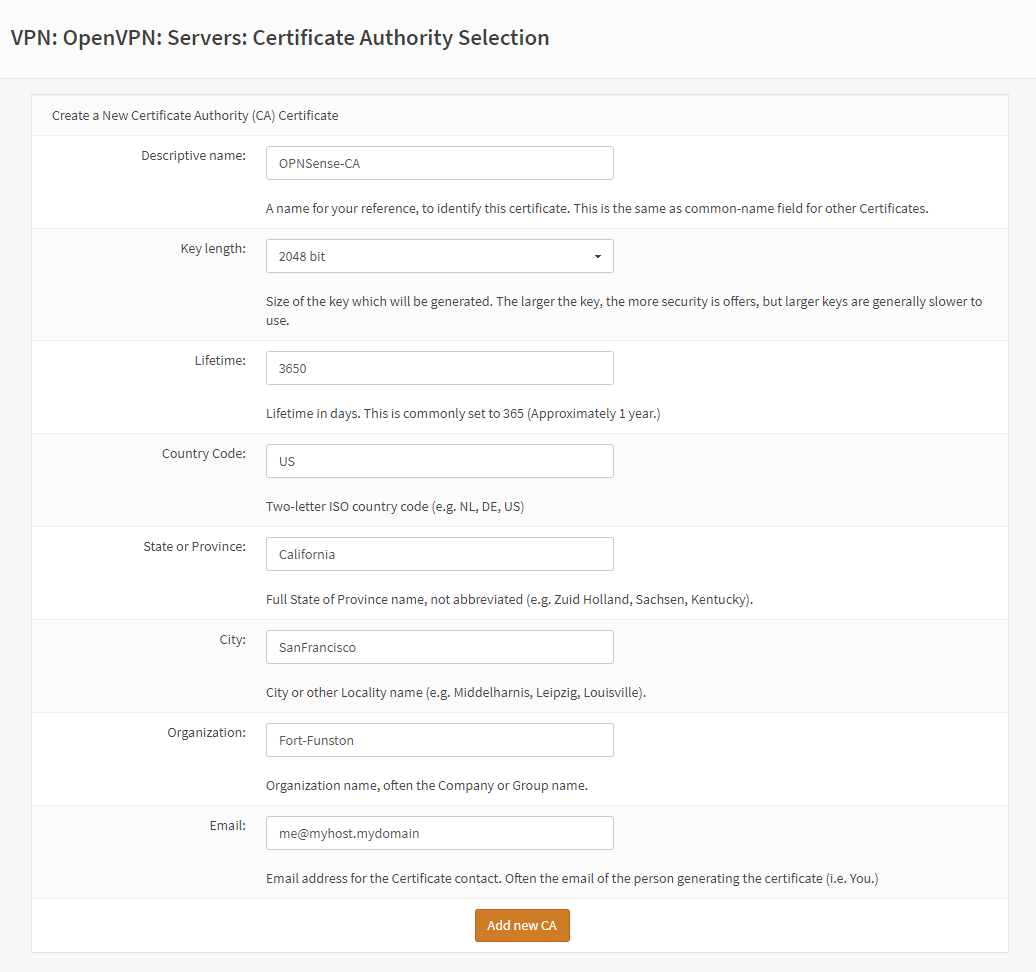1036x972 pixels.
Task: Click the Organization name help text
Action: (x=427, y=786)
